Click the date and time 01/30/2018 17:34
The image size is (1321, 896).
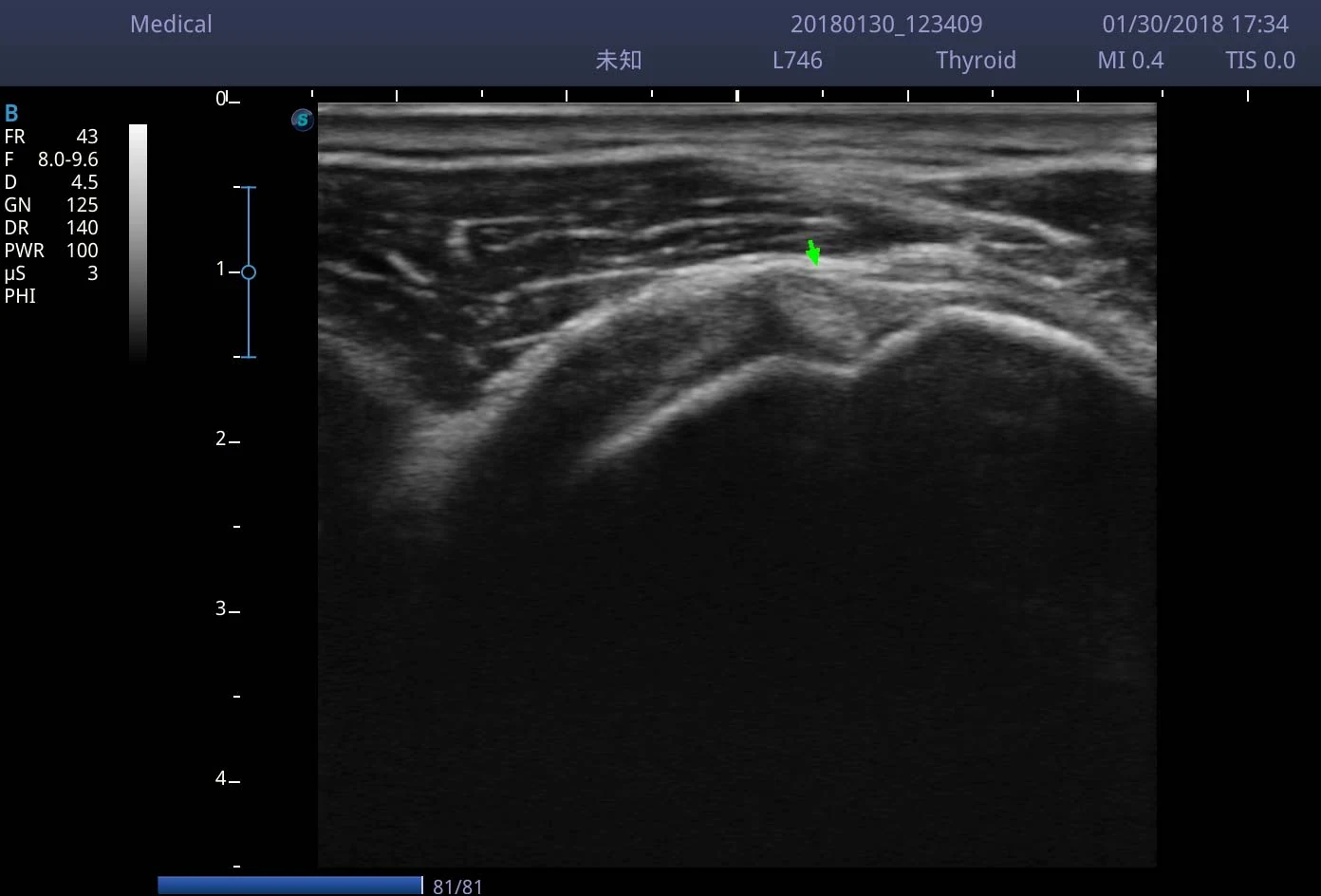coord(1196,25)
